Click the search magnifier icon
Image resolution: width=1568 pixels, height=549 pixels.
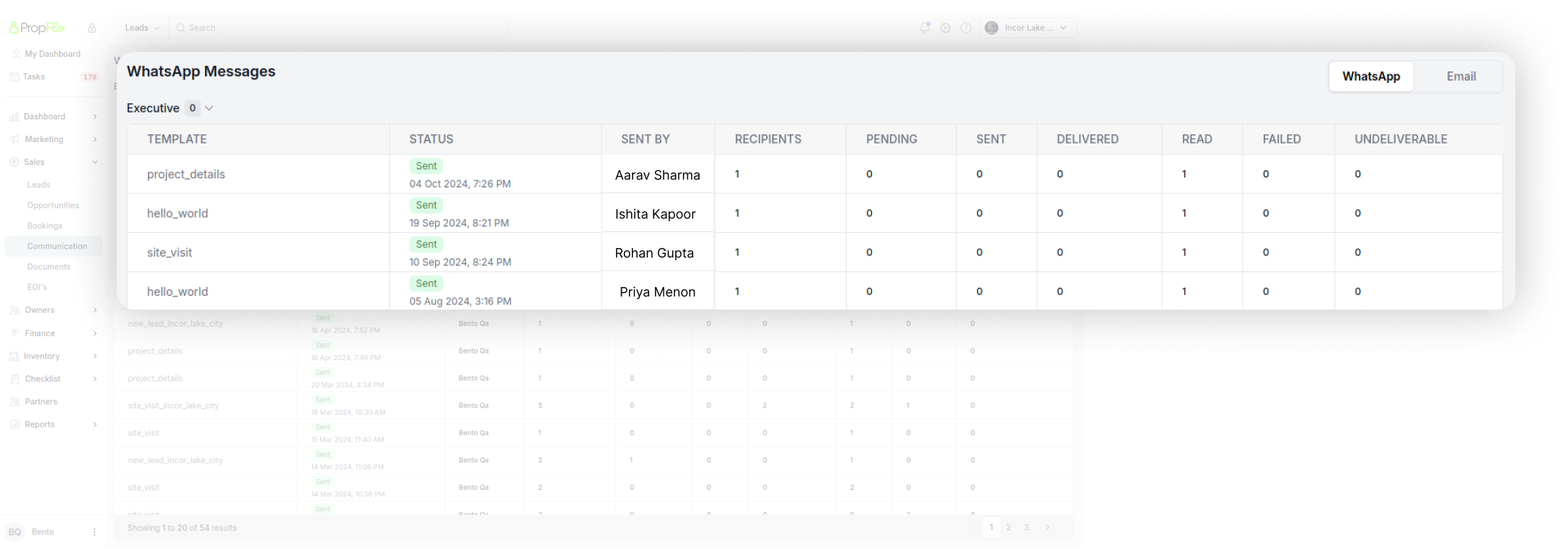tap(180, 27)
